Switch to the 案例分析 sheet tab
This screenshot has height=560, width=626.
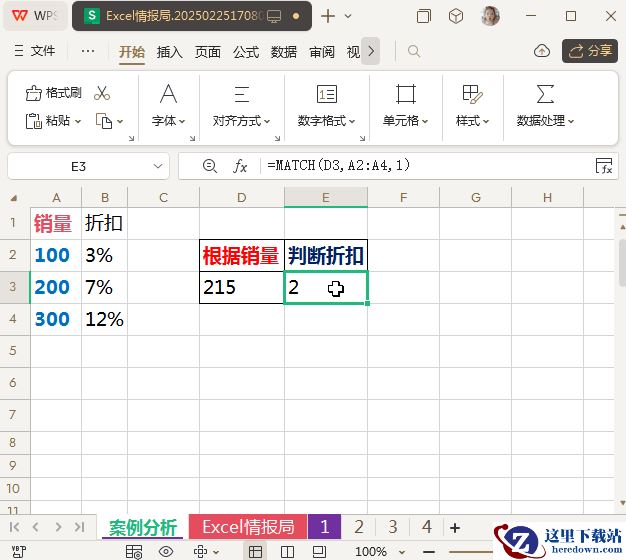click(x=143, y=527)
